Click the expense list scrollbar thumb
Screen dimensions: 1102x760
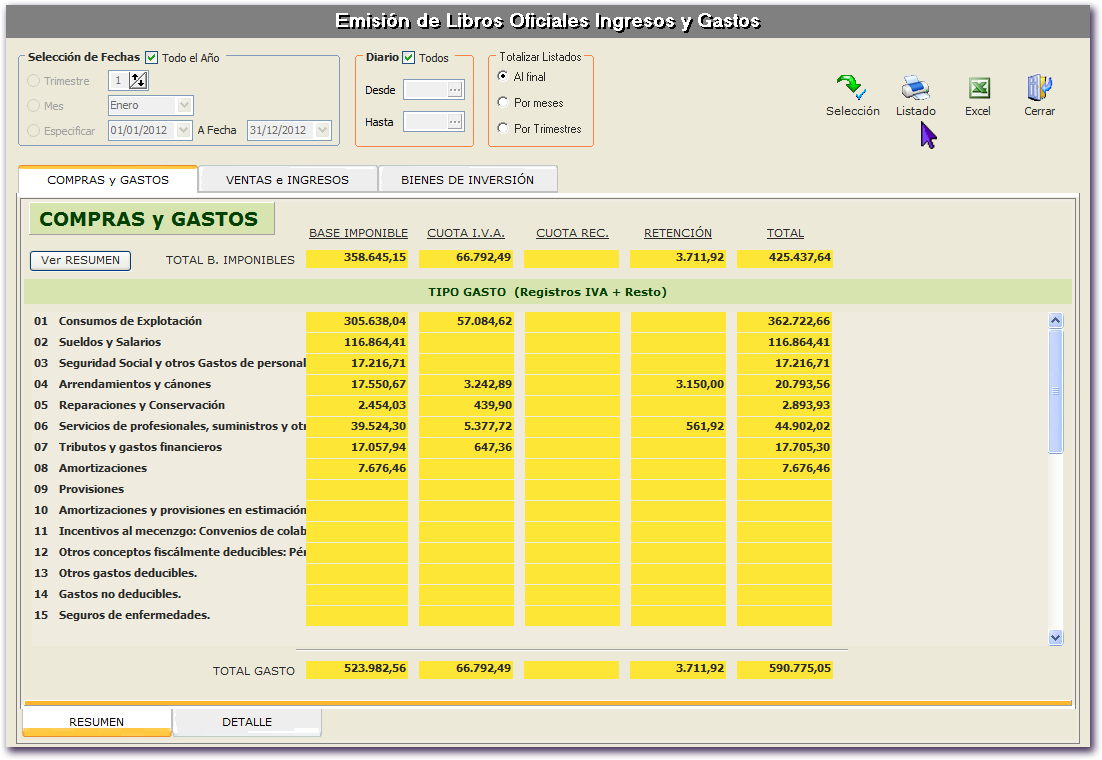pyautogui.click(x=1055, y=391)
